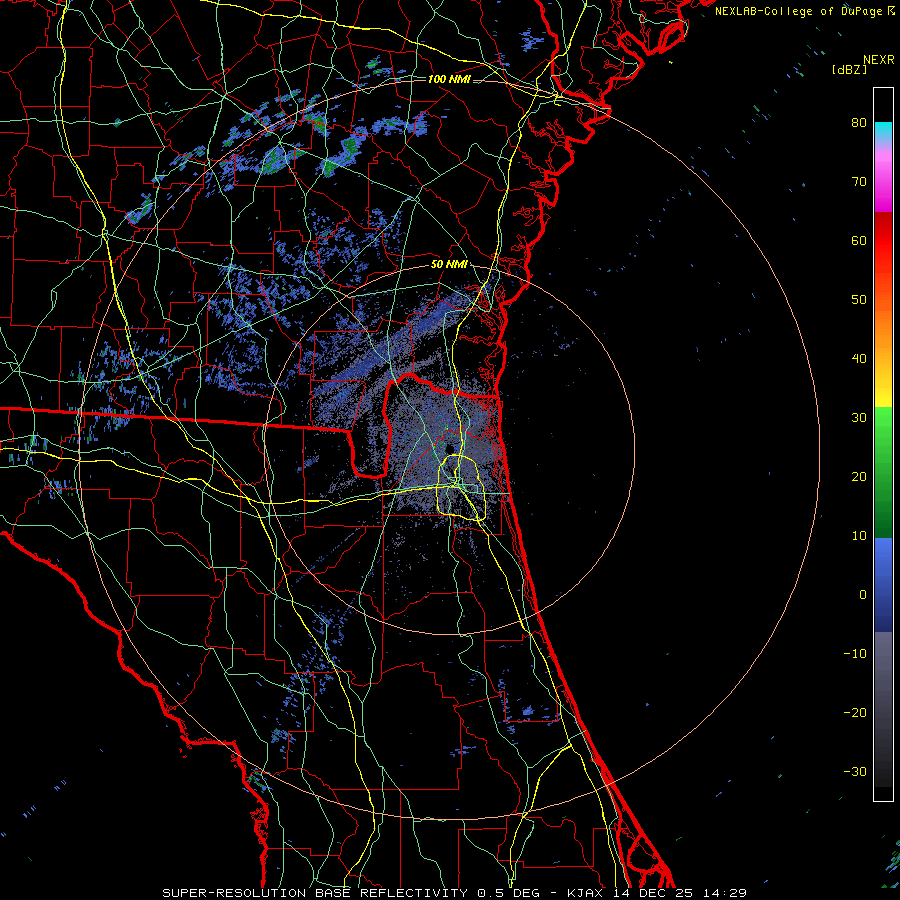Click the KJAX radar site identifier
900x900 pixels.
point(586,893)
